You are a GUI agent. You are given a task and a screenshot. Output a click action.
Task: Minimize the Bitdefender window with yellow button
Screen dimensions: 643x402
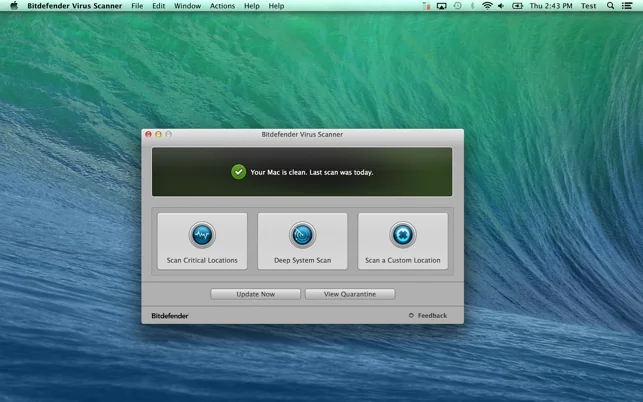click(158, 134)
